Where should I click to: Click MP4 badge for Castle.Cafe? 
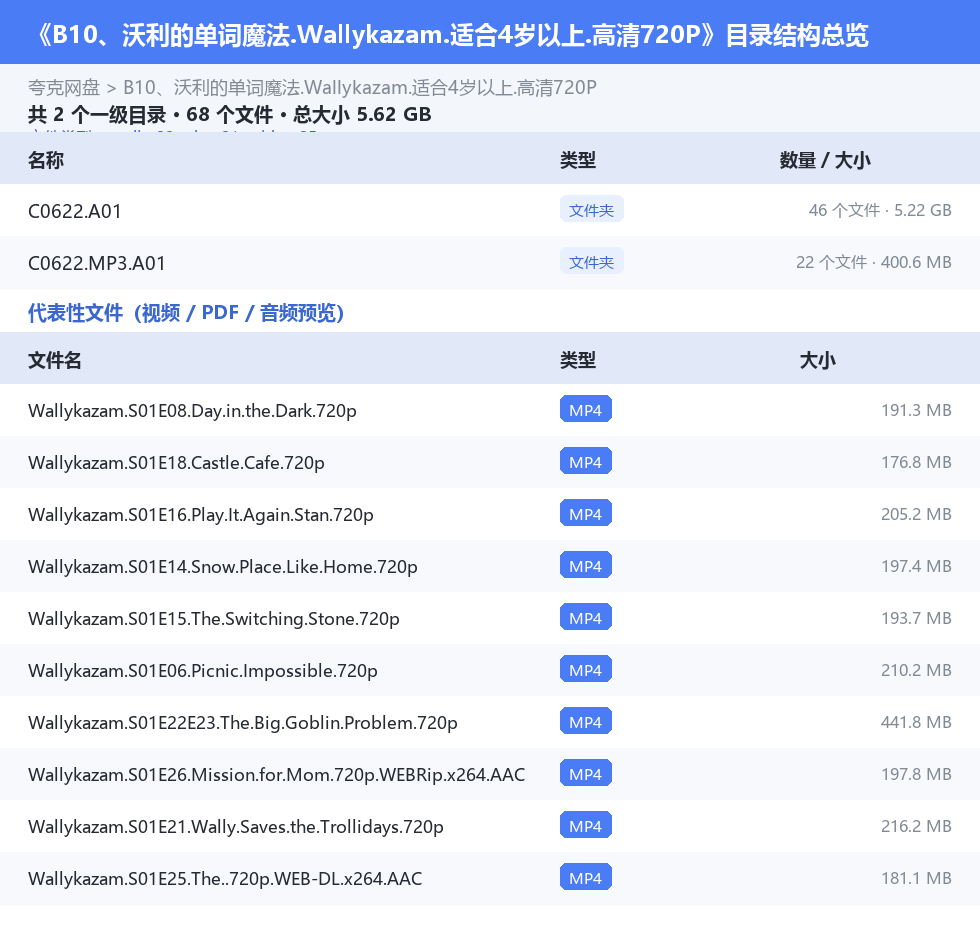(x=586, y=461)
